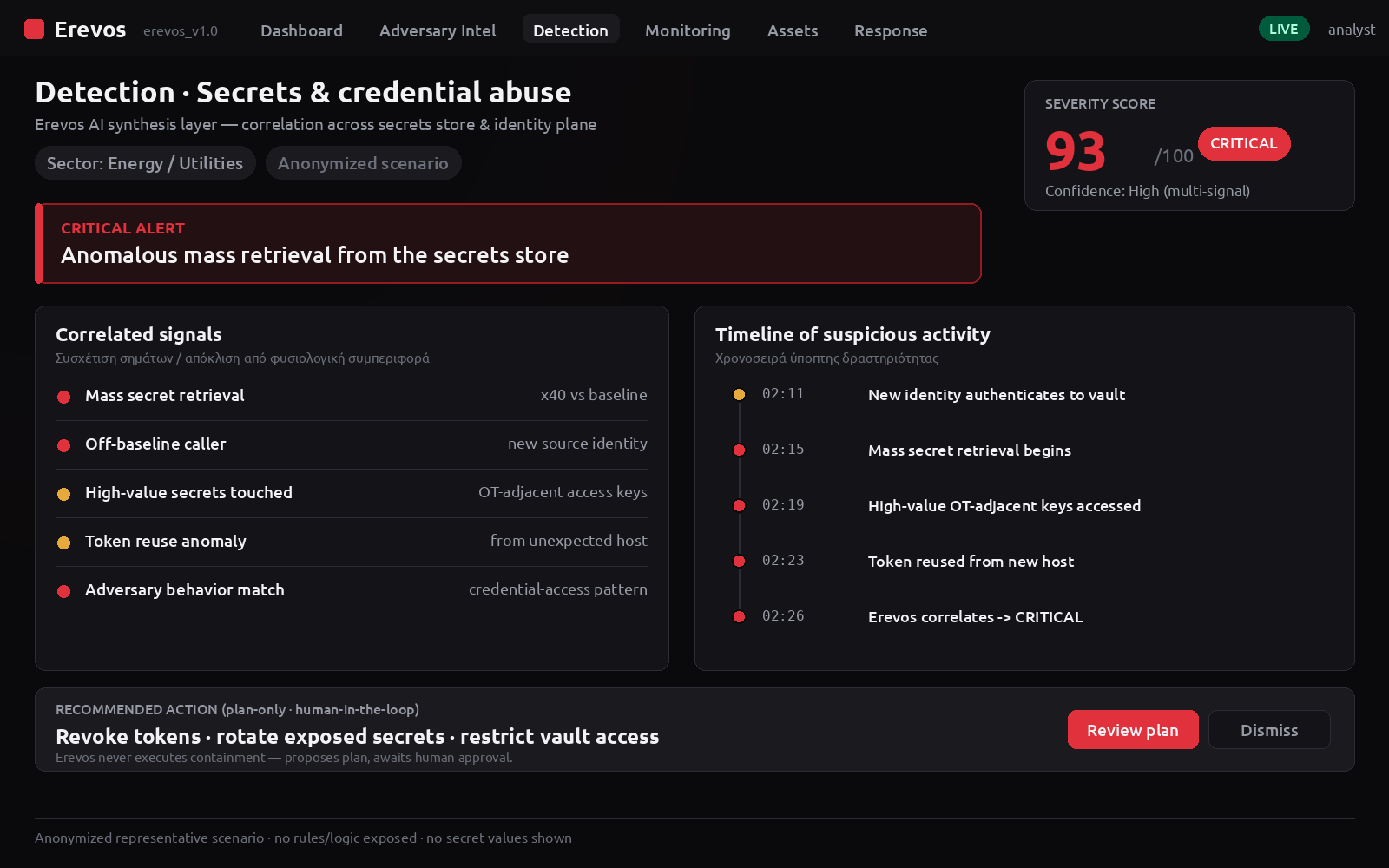Screen dimensions: 1389x868
Task: Click the new source identity value
Action: pyautogui.click(x=577, y=444)
